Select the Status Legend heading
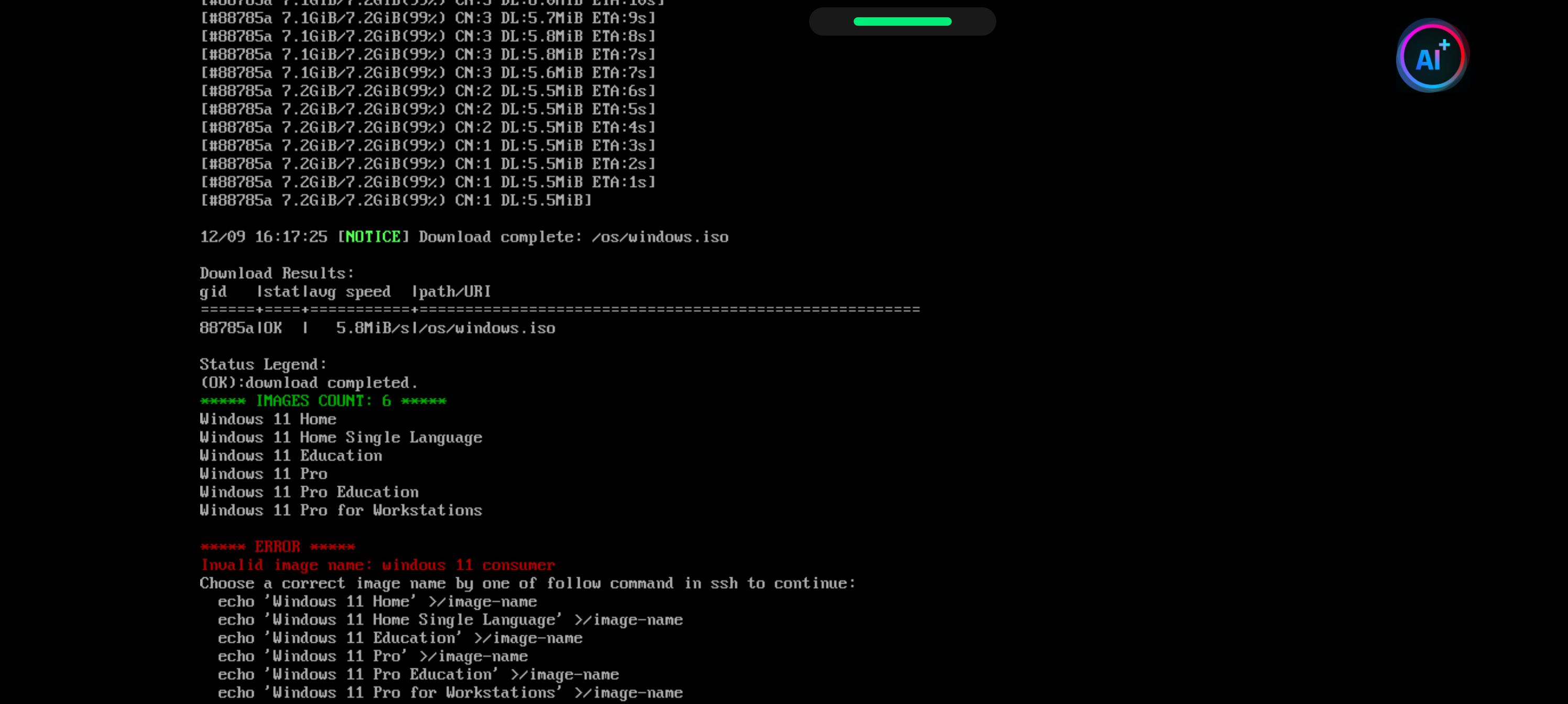 [x=263, y=364]
